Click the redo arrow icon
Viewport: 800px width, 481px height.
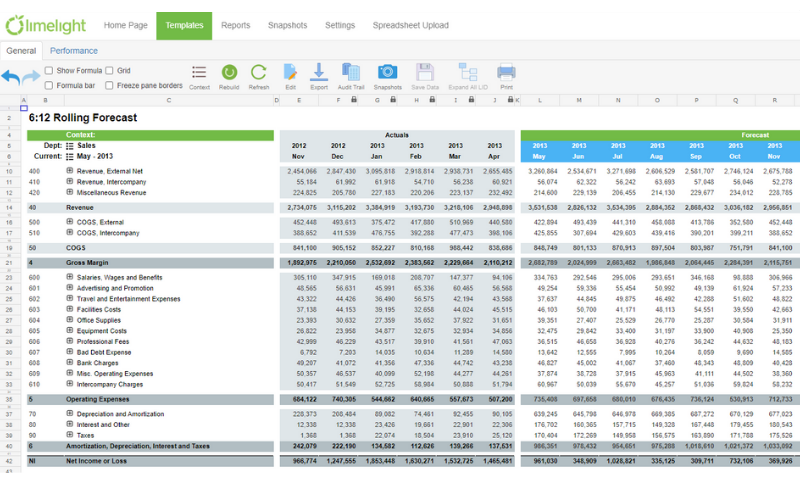click(x=31, y=77)
